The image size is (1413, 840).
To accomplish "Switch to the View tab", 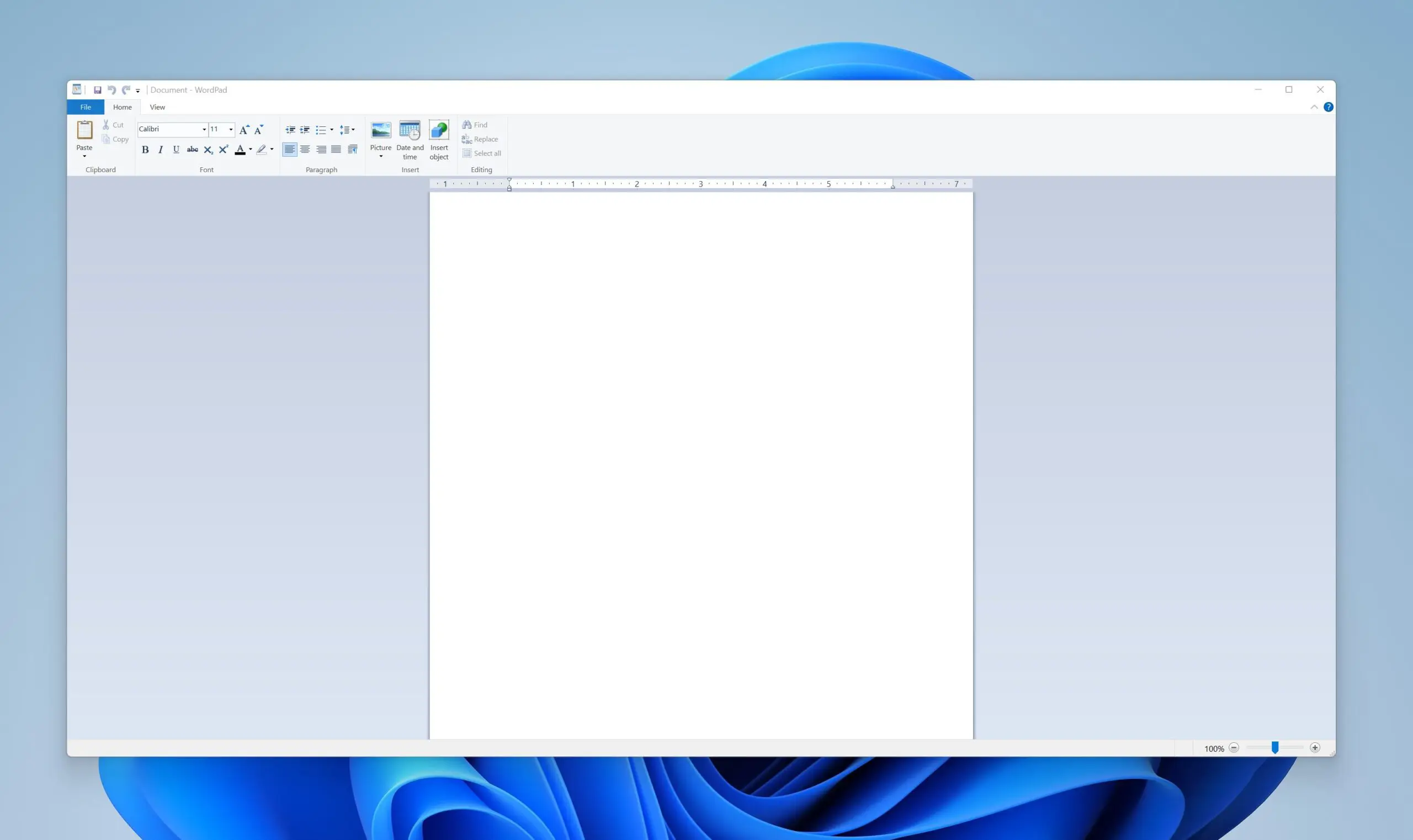I will point(156,107).
